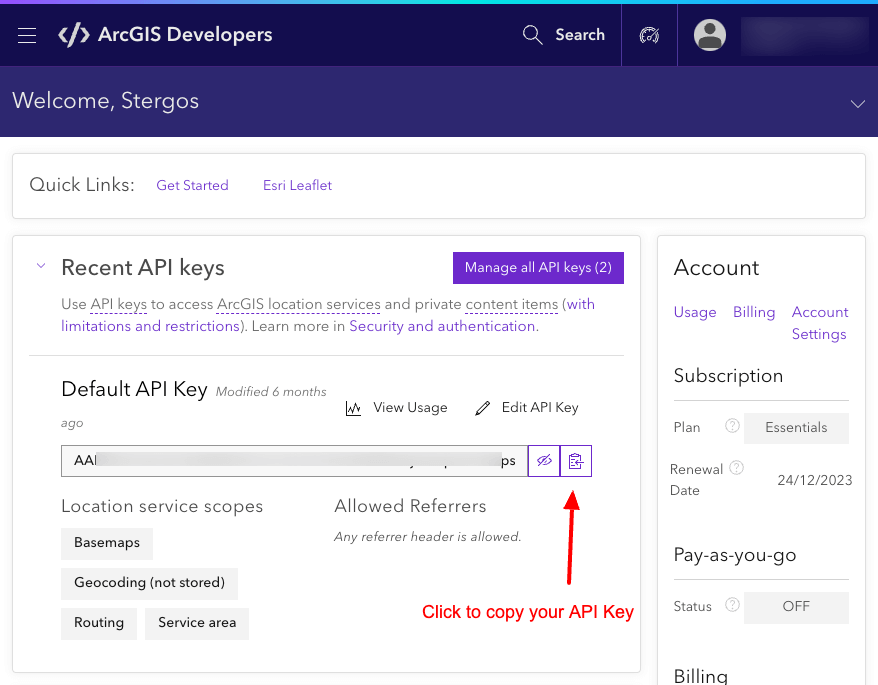Open Account Settings link
This screenshot has height=685, width=878.
click(x=820, y=323)
